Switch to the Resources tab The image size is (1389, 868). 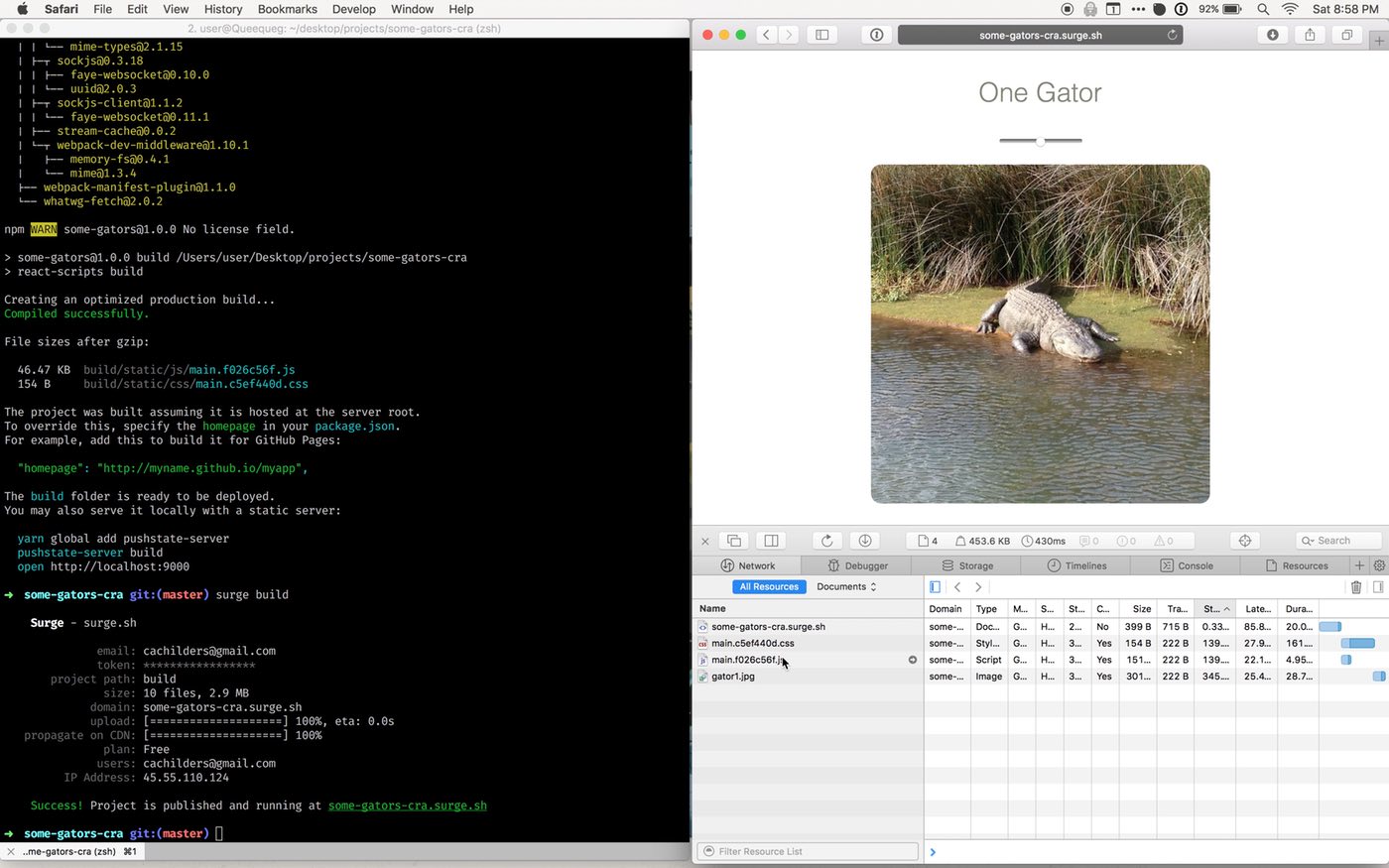1297,565
